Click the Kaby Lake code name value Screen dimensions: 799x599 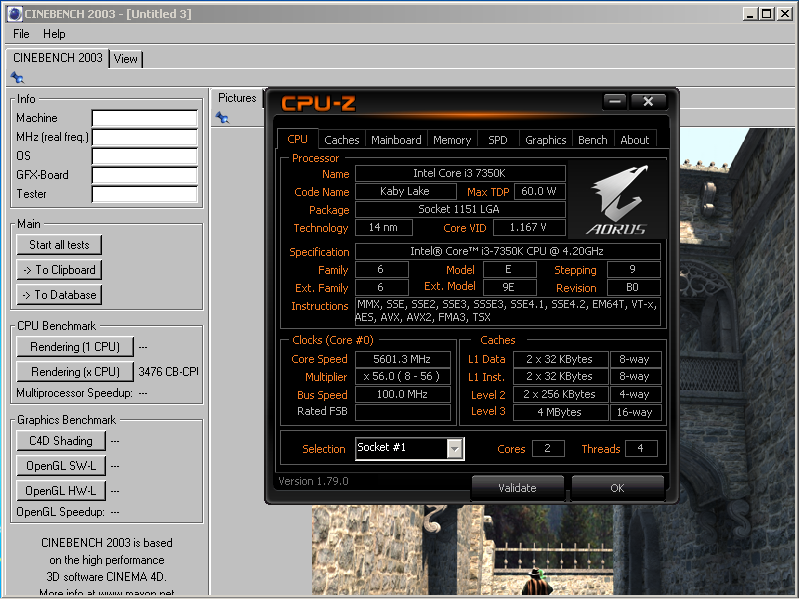405,192
